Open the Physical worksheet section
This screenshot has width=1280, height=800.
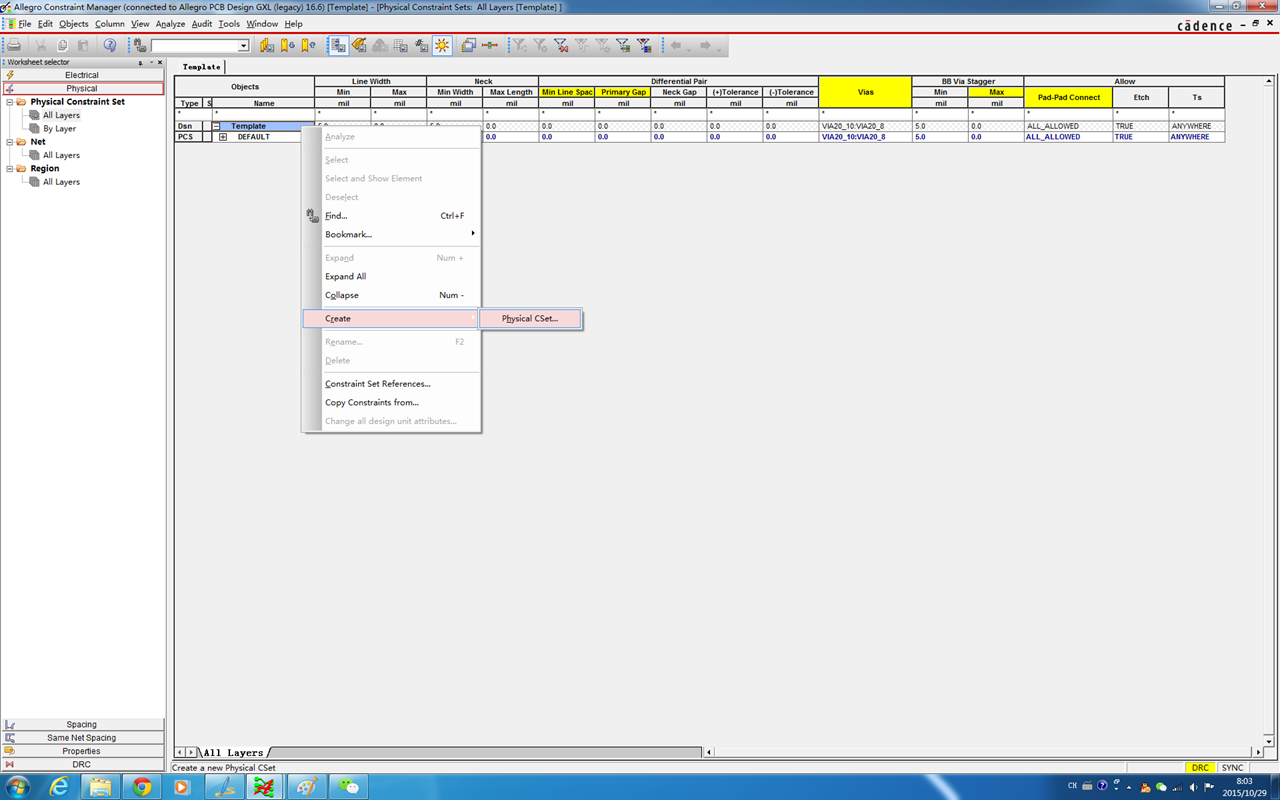click(x=83, y=88)
